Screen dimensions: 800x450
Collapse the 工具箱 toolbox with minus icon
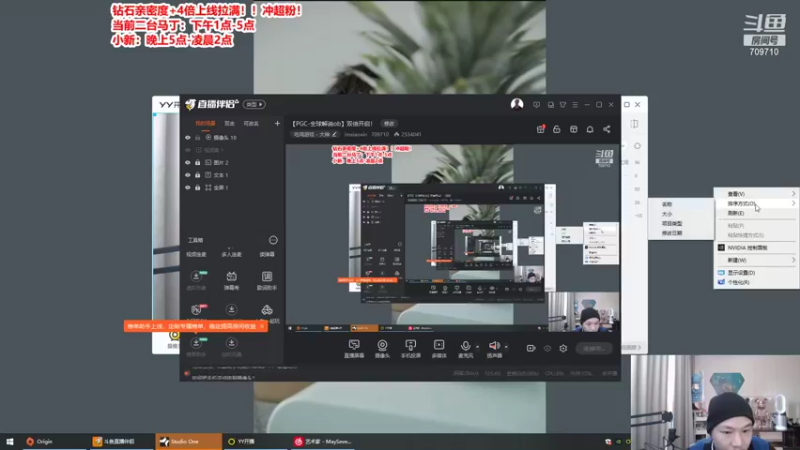[273, 240]
